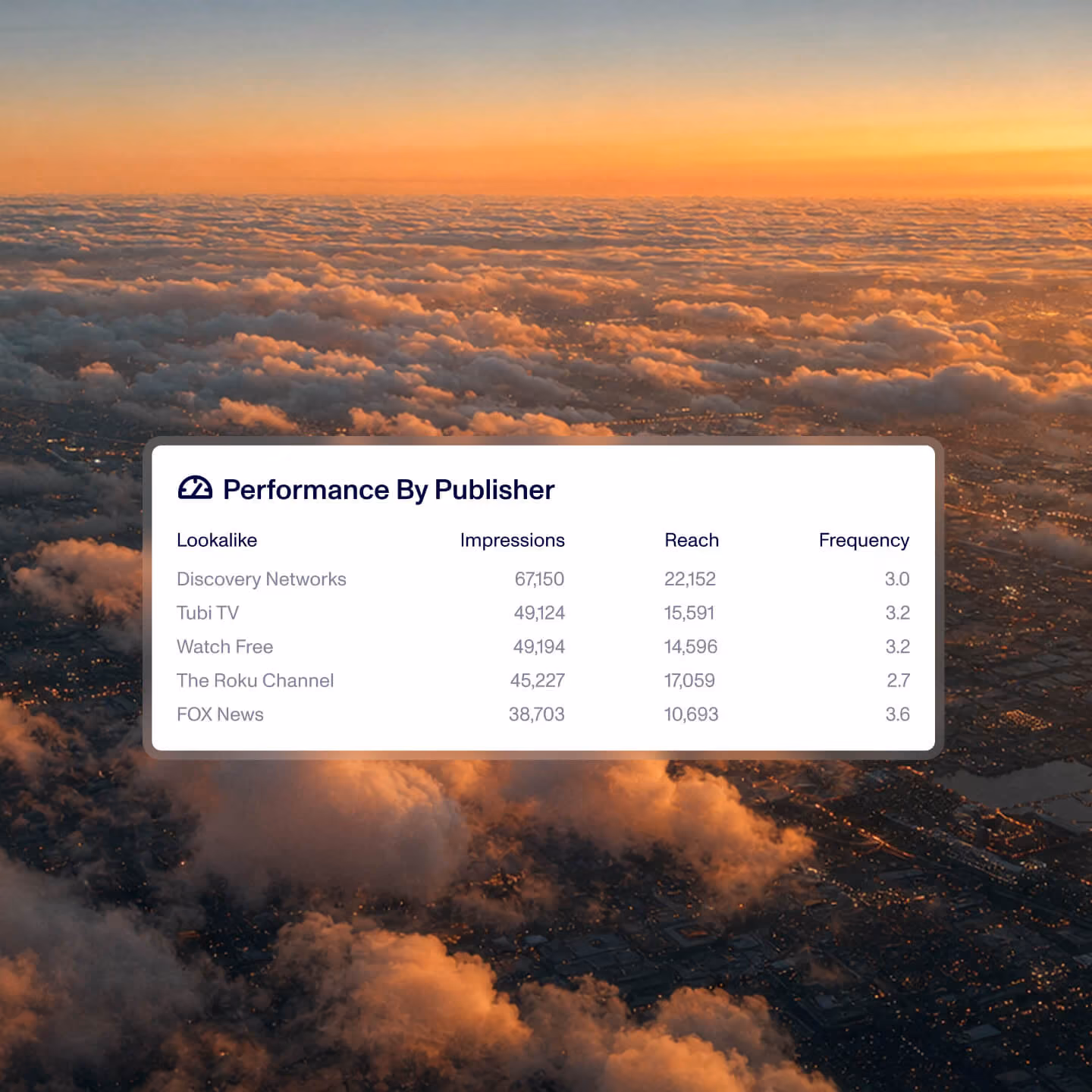Click Roku Channel frequency value 2.7
Image resolution: width=1092 pixels, height=1092 pixels.
899,680
